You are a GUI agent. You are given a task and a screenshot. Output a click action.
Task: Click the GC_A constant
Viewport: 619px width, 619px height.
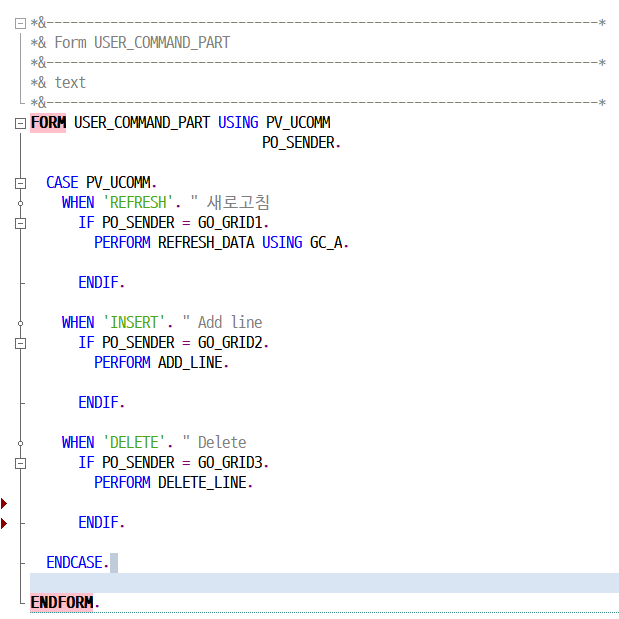click(326, 243)
